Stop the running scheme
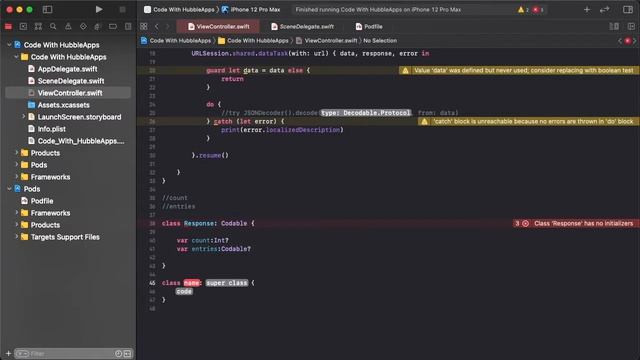 pyautogui.click(x=122, y=9)
